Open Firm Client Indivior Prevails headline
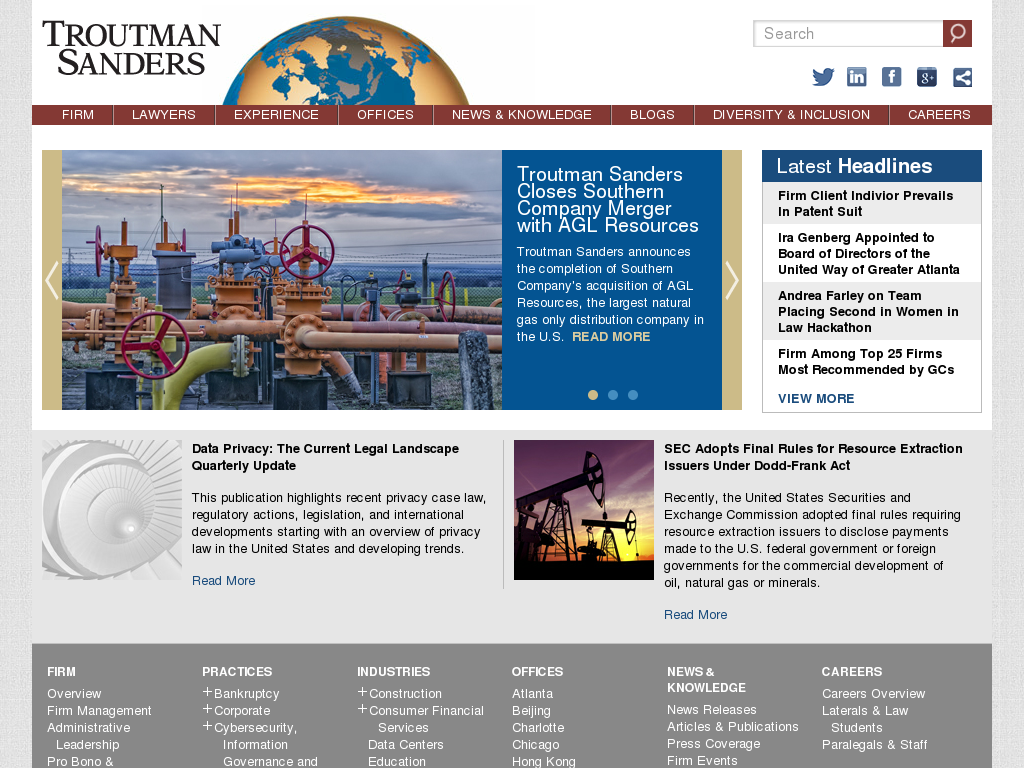This screenshot has height=768, width=1024. [x=865, y=204]
